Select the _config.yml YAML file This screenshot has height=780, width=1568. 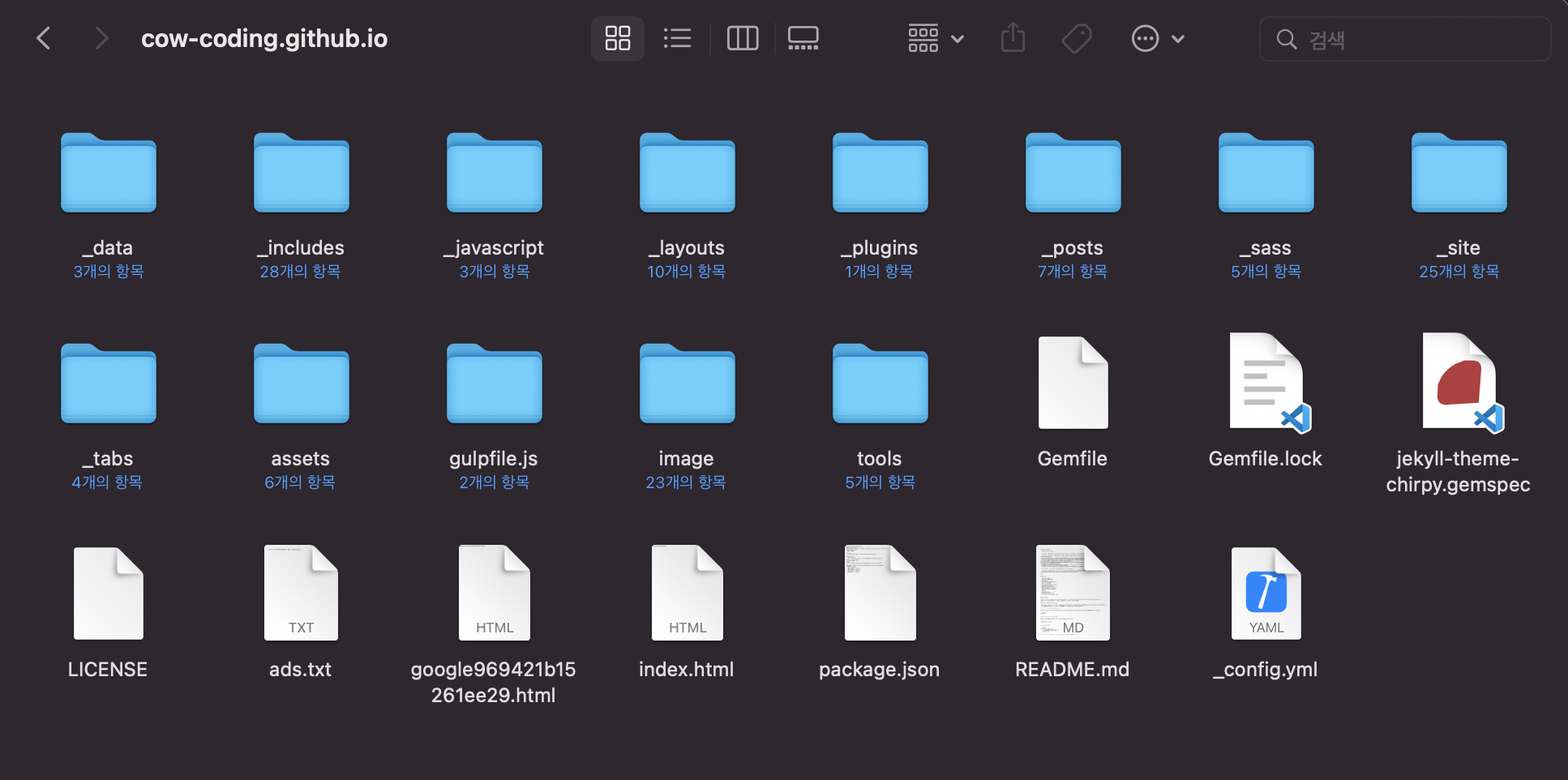pyautogui.click(x=1265, y=593)
